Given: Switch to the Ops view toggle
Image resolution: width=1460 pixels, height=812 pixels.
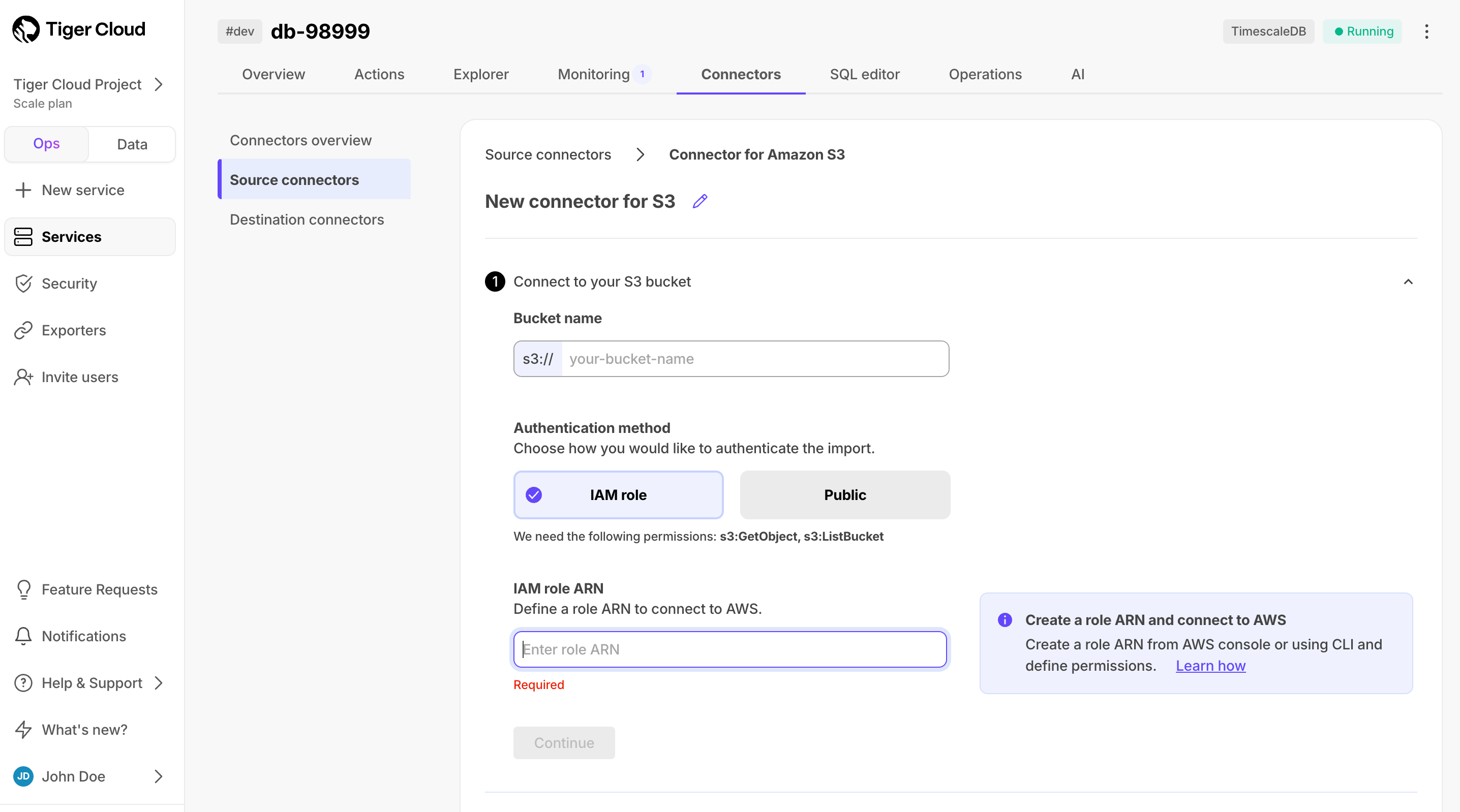Looking at the screenshot, I should (x=46, y=144).
